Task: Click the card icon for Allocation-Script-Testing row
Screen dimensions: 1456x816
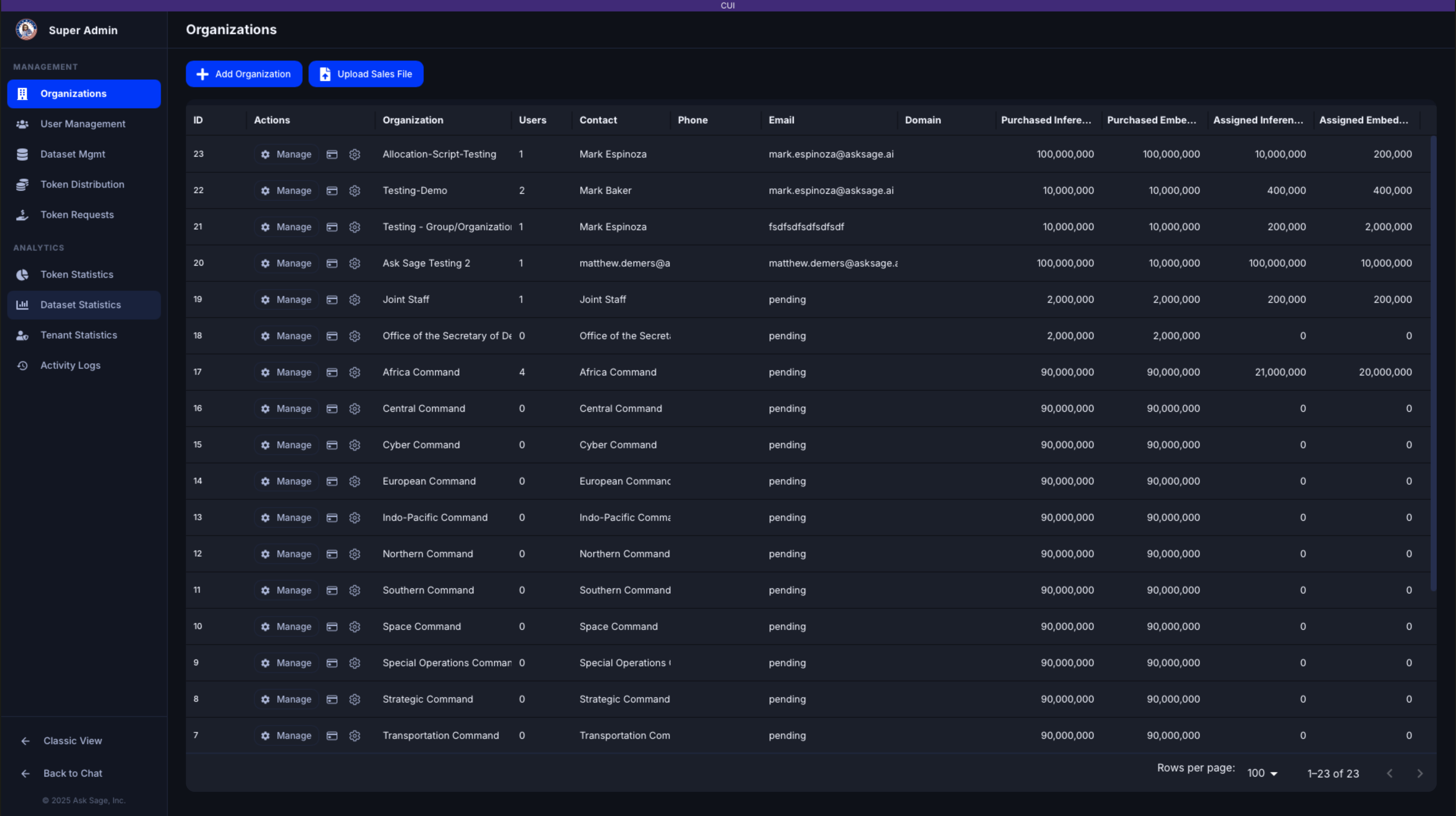Action: [x=332, y=154]
